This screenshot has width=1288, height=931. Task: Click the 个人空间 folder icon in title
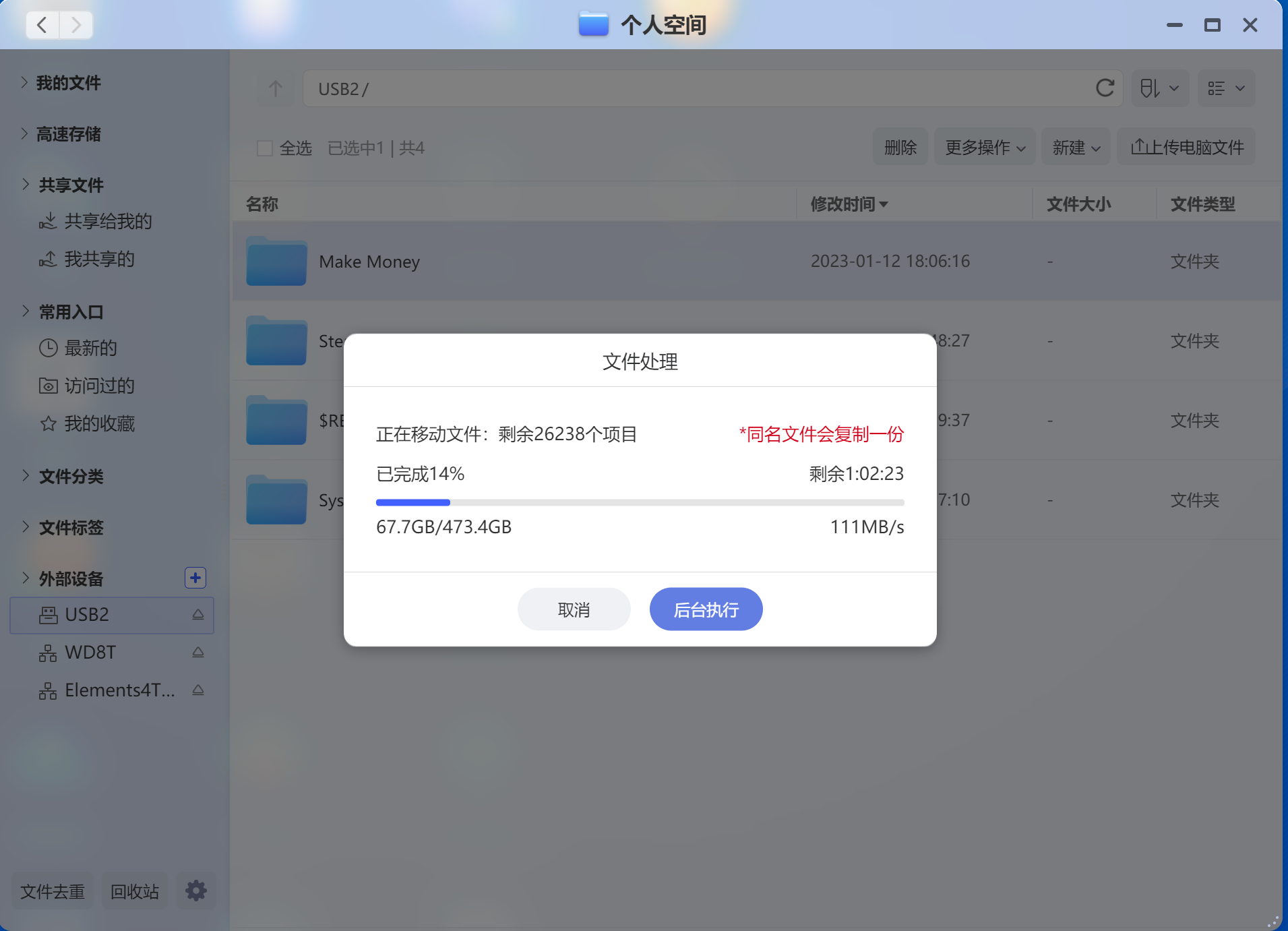point(594,24)
